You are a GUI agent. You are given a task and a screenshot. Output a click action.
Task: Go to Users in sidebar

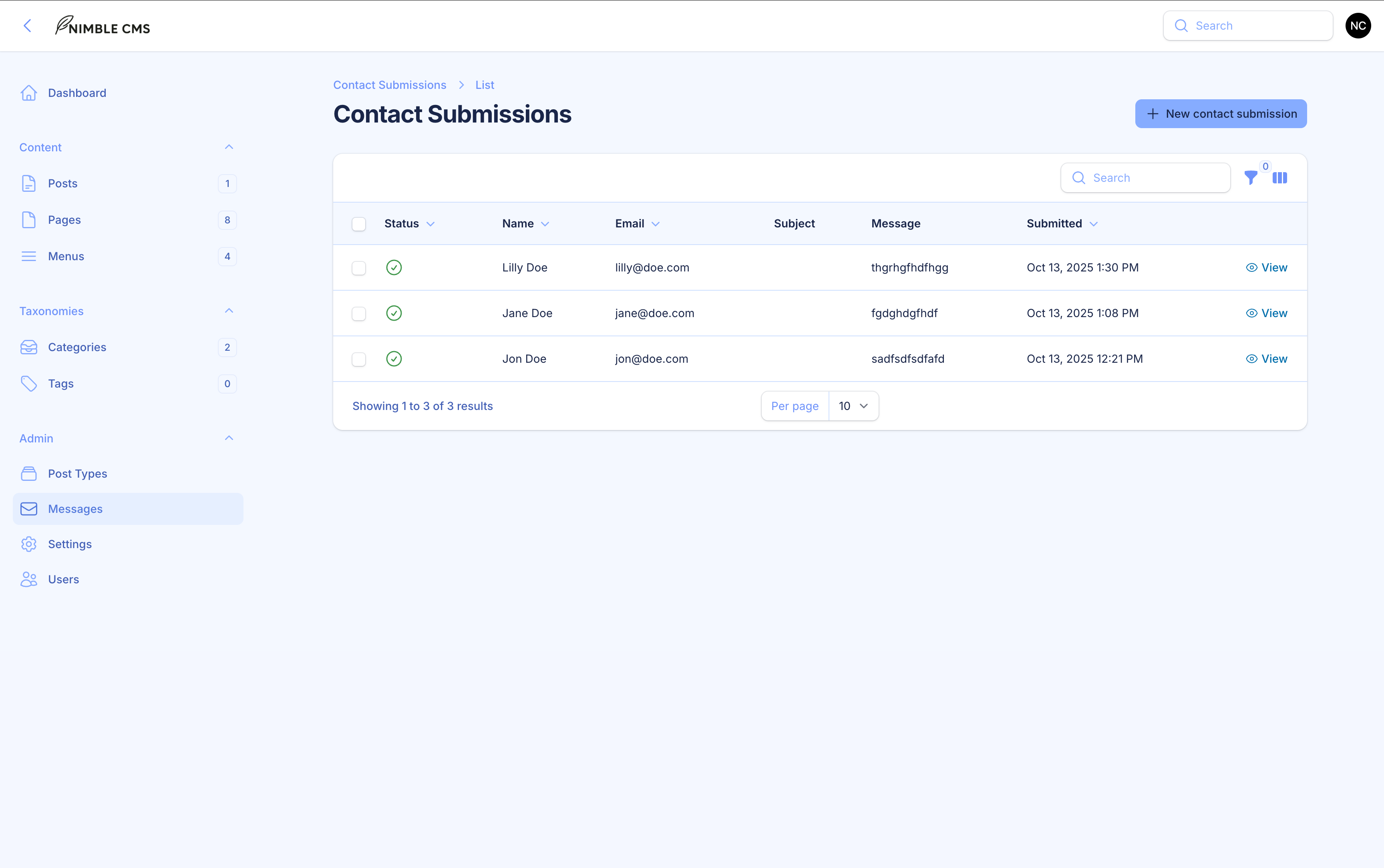[x=63, y=579]
